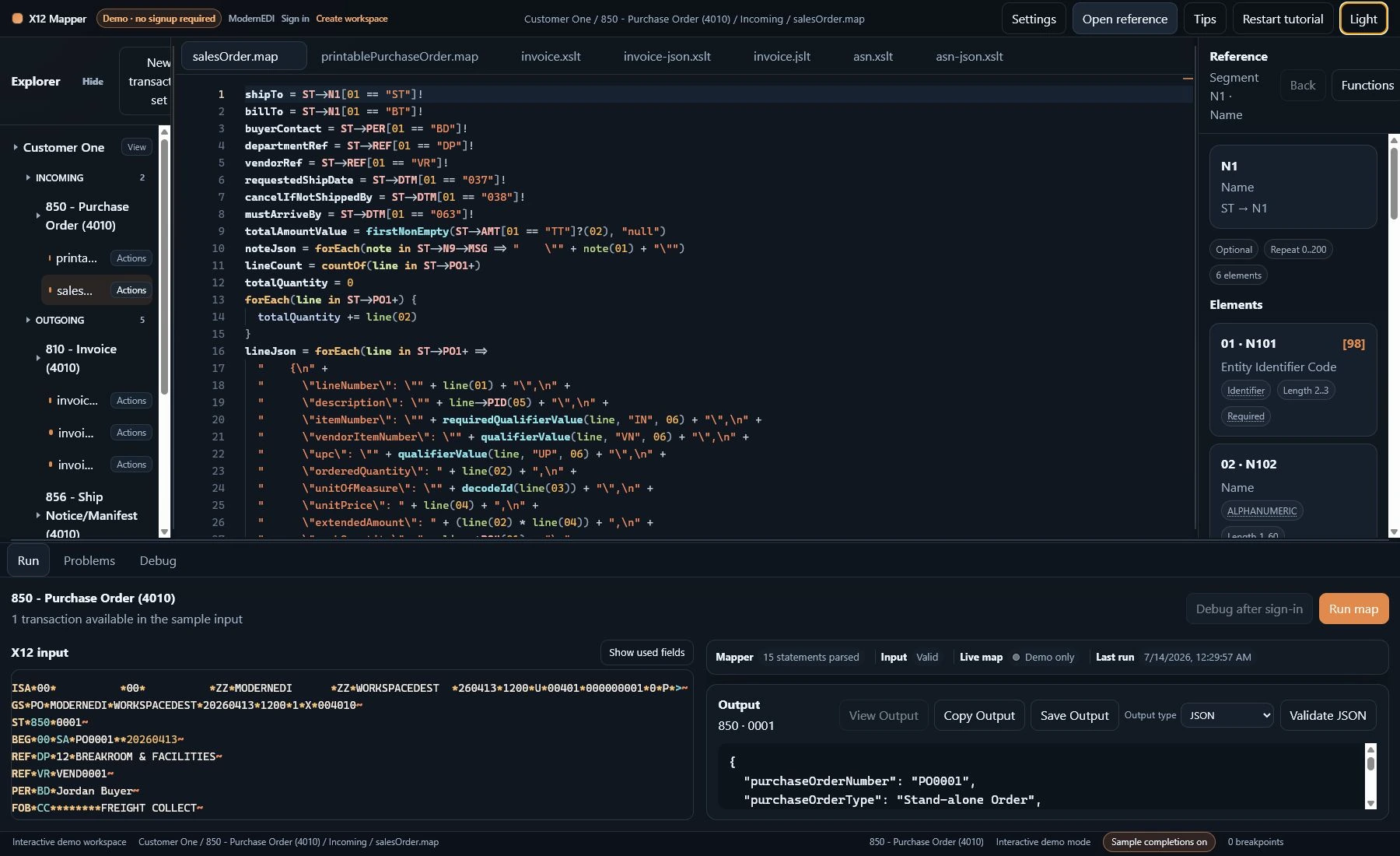
Task: Toggle Sample completions on pill
Action: coord(1158,842)
